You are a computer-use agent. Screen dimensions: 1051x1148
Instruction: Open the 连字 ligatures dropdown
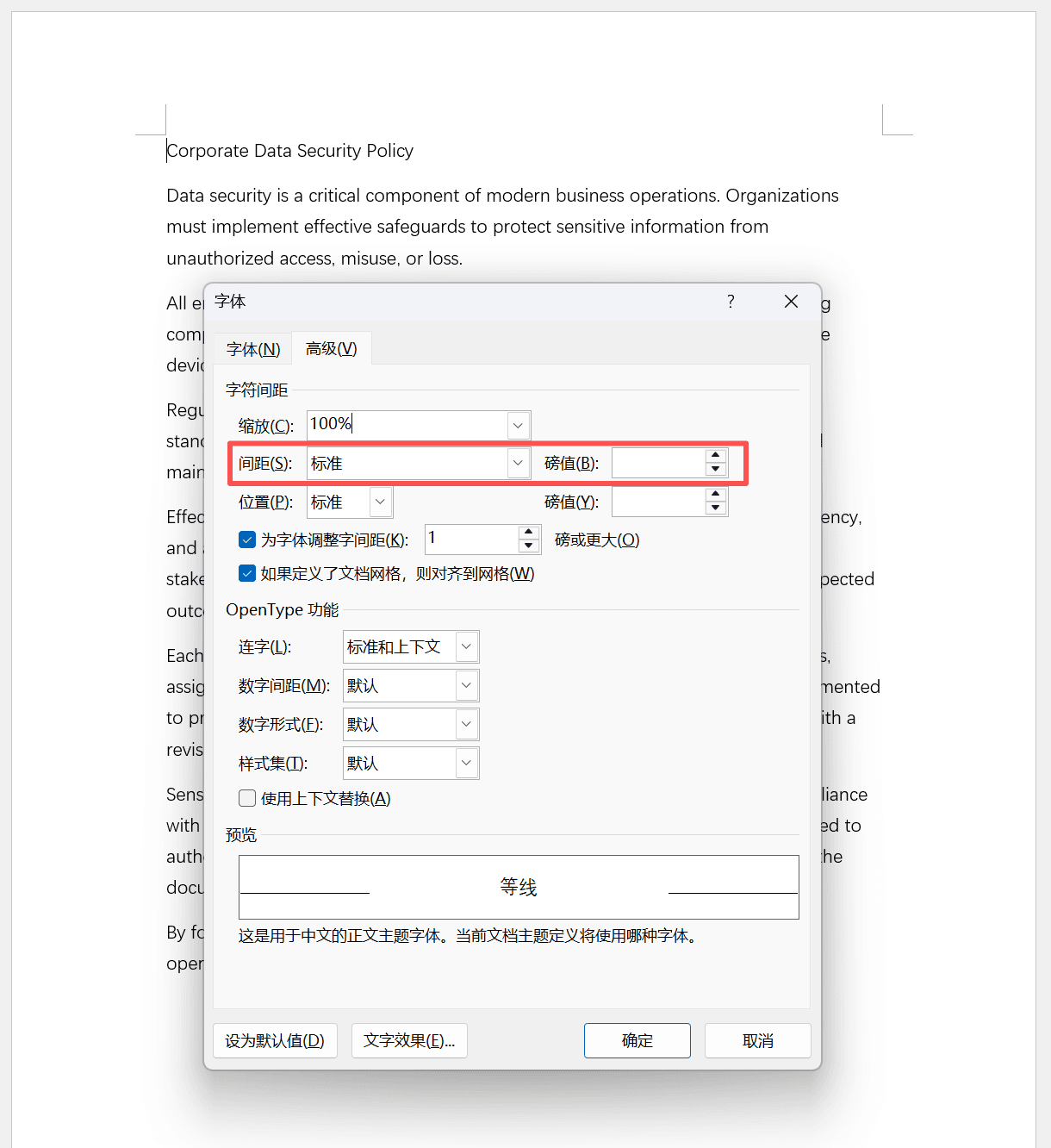coord(465,646)
